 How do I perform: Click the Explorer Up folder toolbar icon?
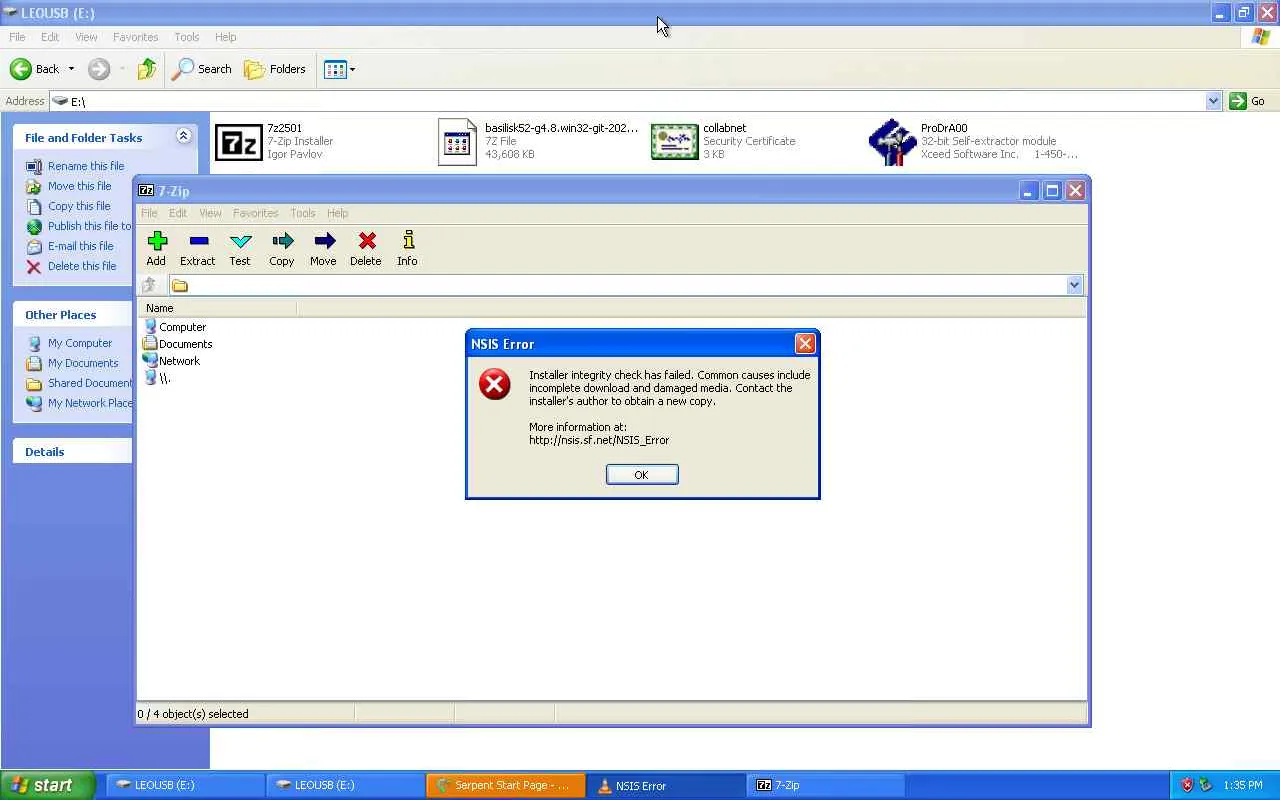click(147, 69)
